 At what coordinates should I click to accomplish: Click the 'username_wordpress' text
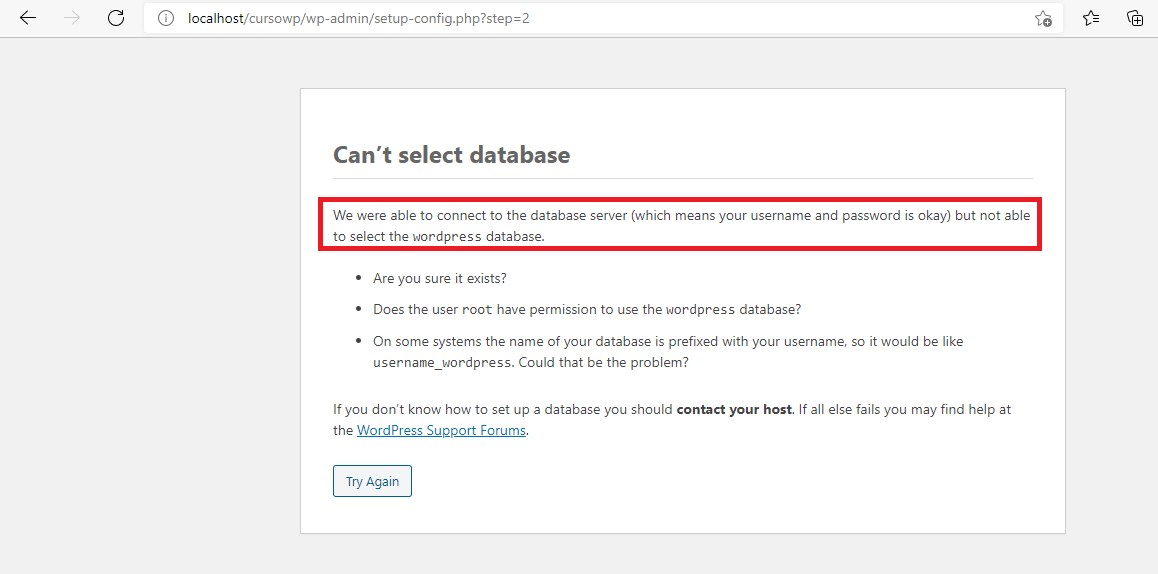pyautogui.click(x=442, y=363)
